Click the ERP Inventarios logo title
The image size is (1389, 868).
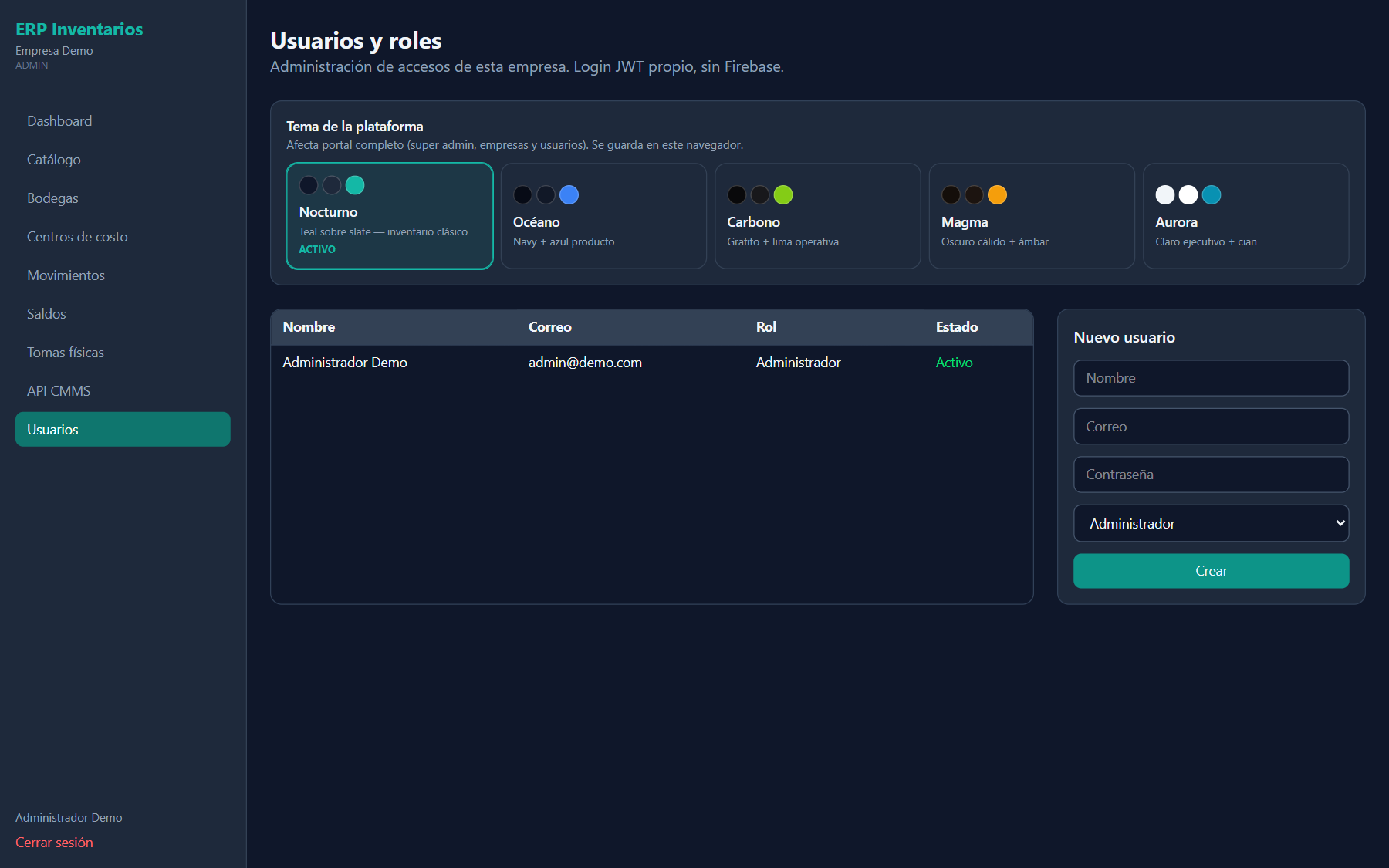click(x=79, y=29)
